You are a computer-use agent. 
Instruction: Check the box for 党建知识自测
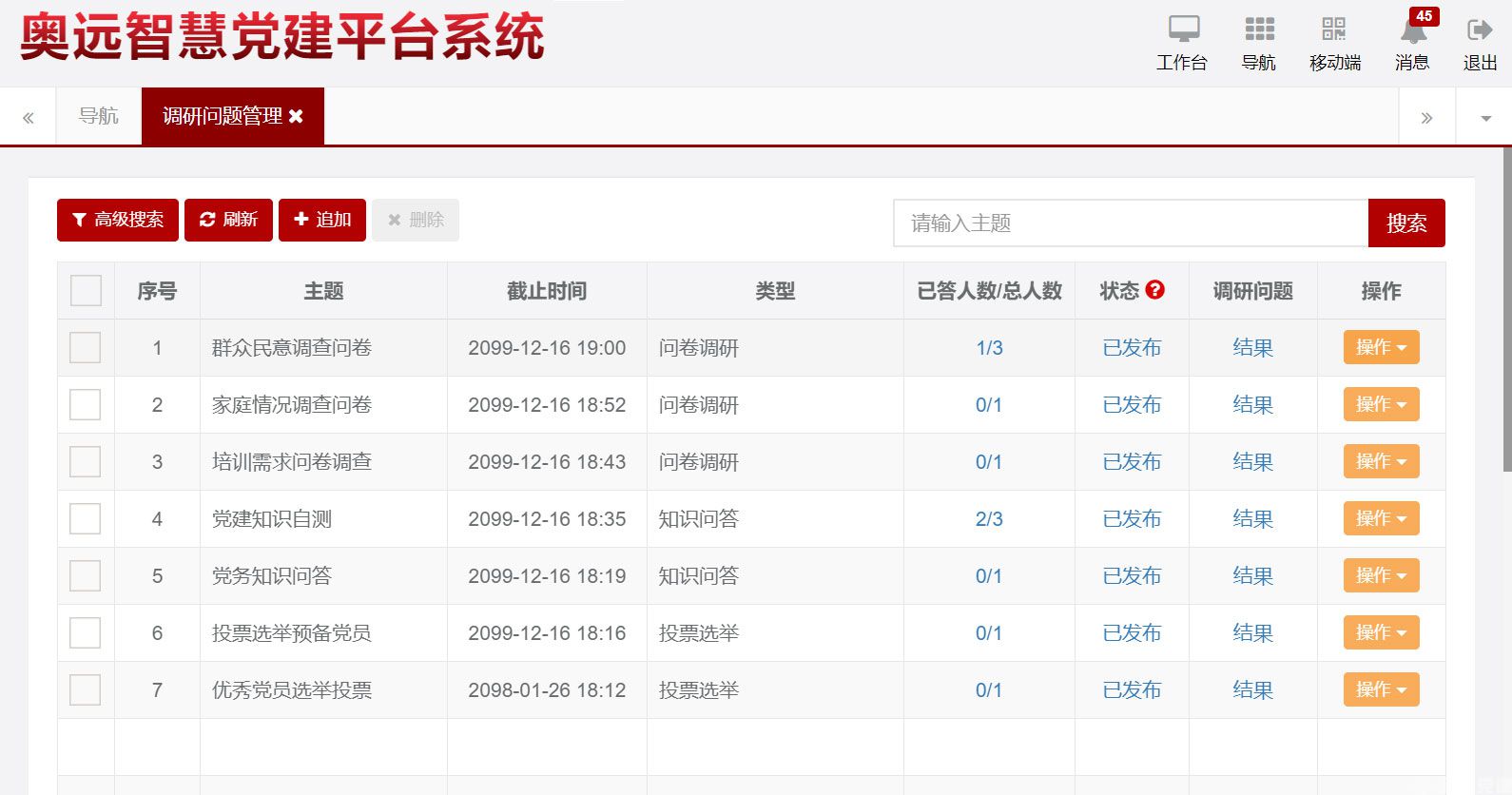[86, 518]
